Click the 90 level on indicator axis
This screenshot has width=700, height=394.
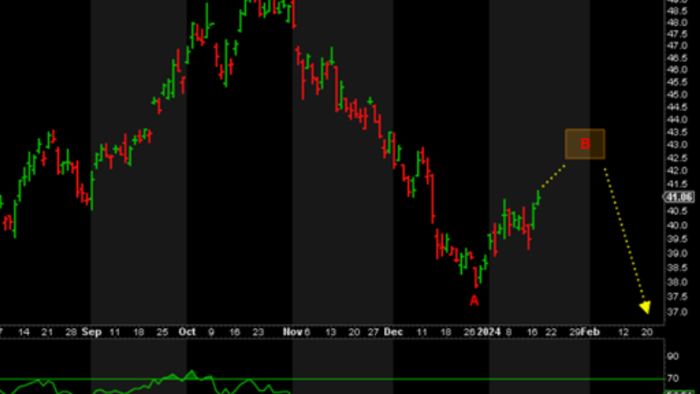pyautogui.click(x=673, y=357)
